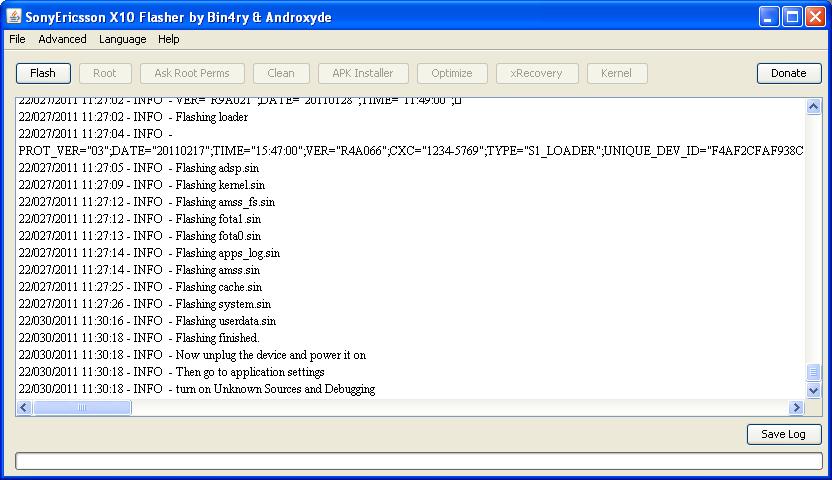The width and height of the screenshot is (832, 480).
Task: Click the 'Flashing loader' log line
Action: [x=133, y=117]
